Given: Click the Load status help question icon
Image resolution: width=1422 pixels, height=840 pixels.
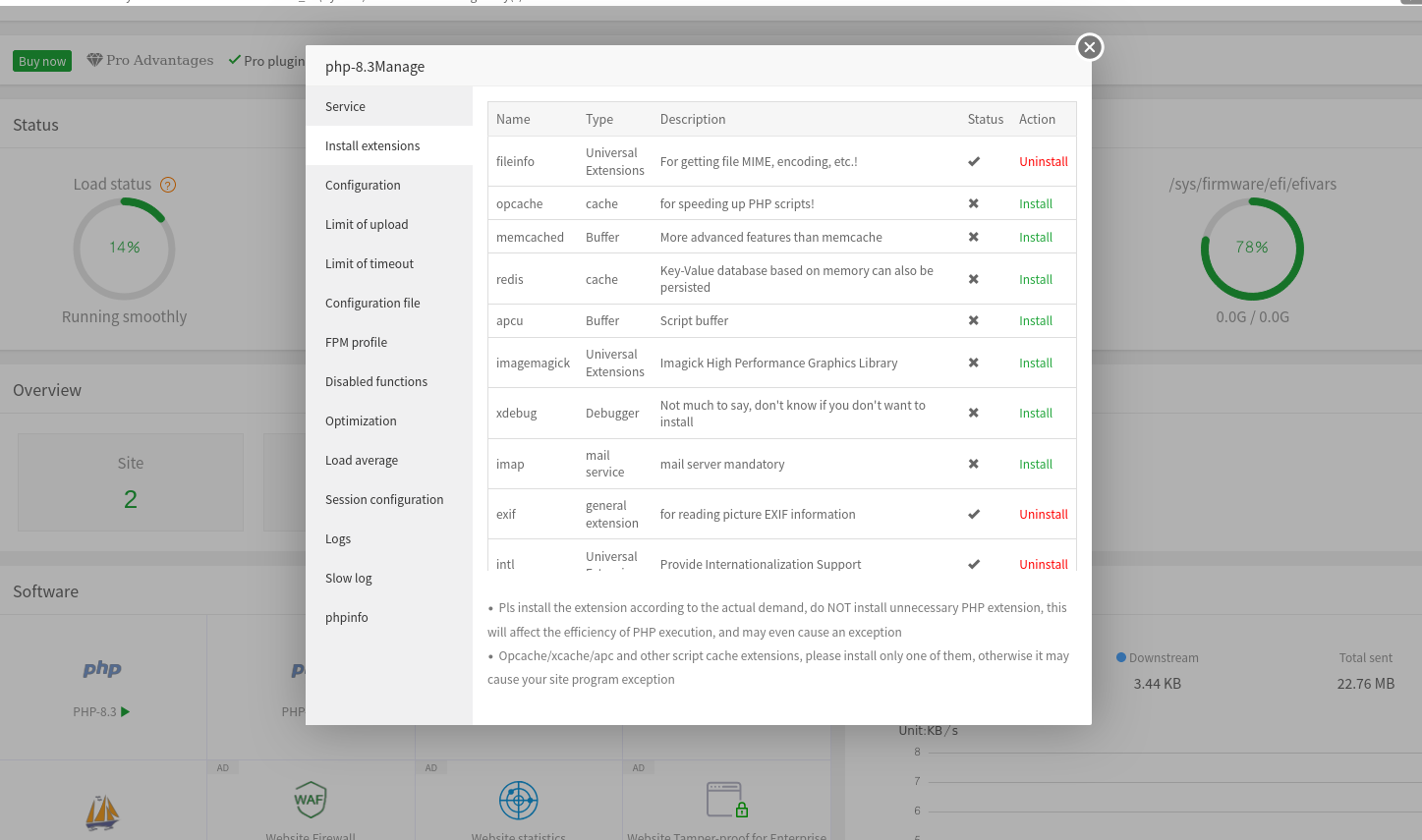Looking at the screenshot, I should click(168, 185).
